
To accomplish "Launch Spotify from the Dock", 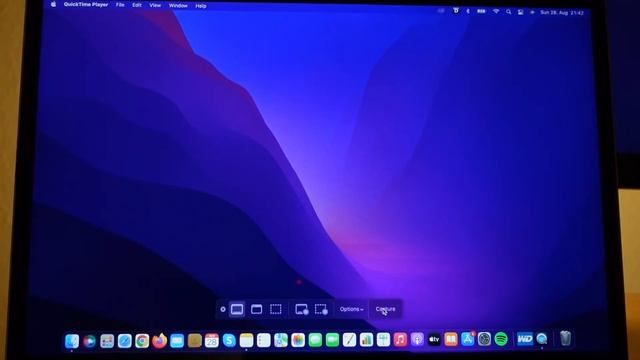I will tap(501, 339).
